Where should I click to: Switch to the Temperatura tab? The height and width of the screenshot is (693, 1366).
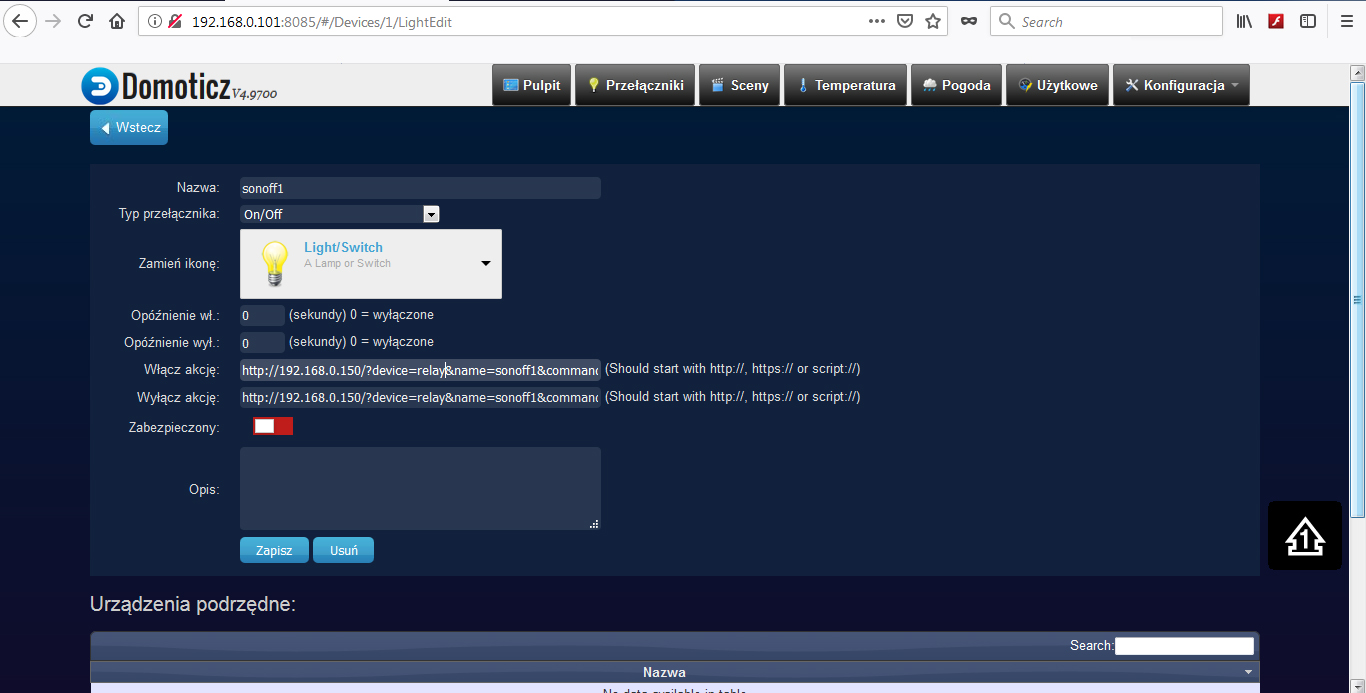[x=845, y=86]
